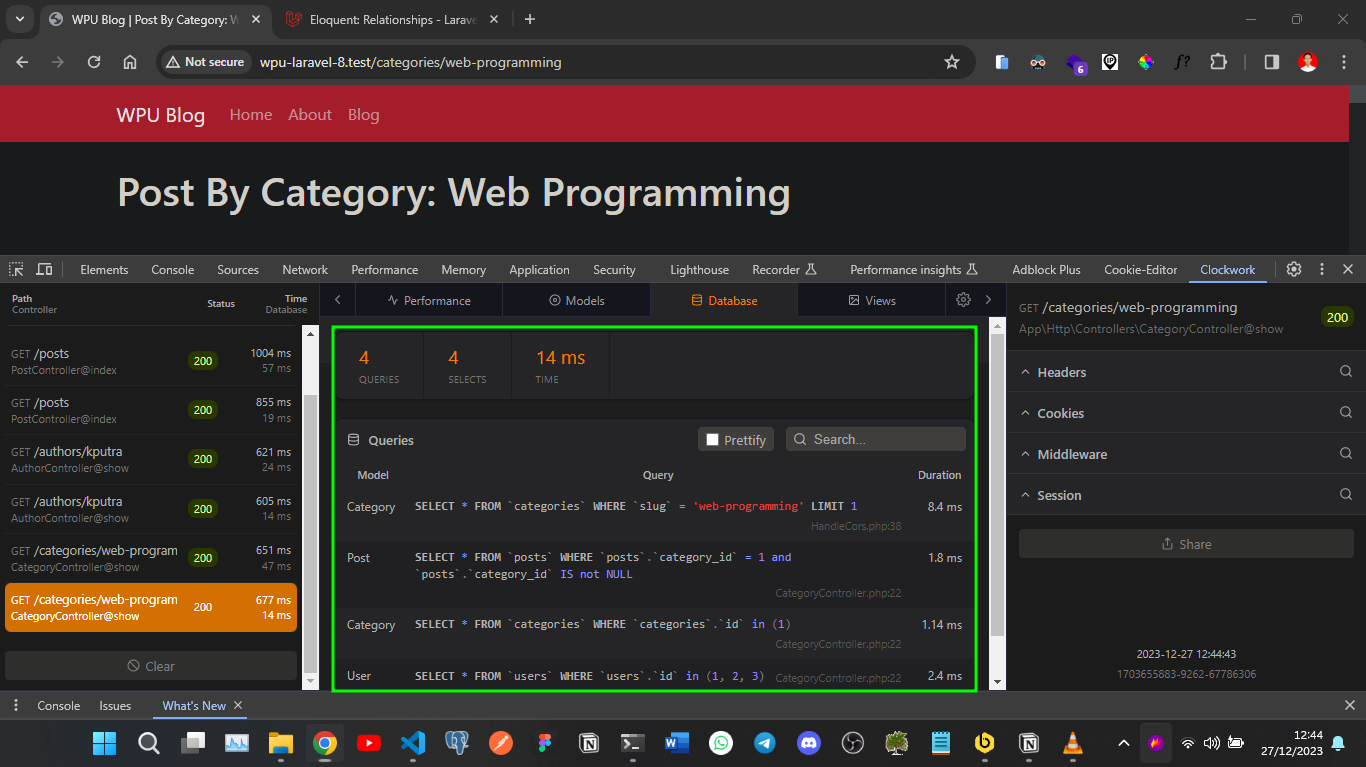Enable the Prettify checkbox
The image size is (1366, 767).
tap(714, 439)
